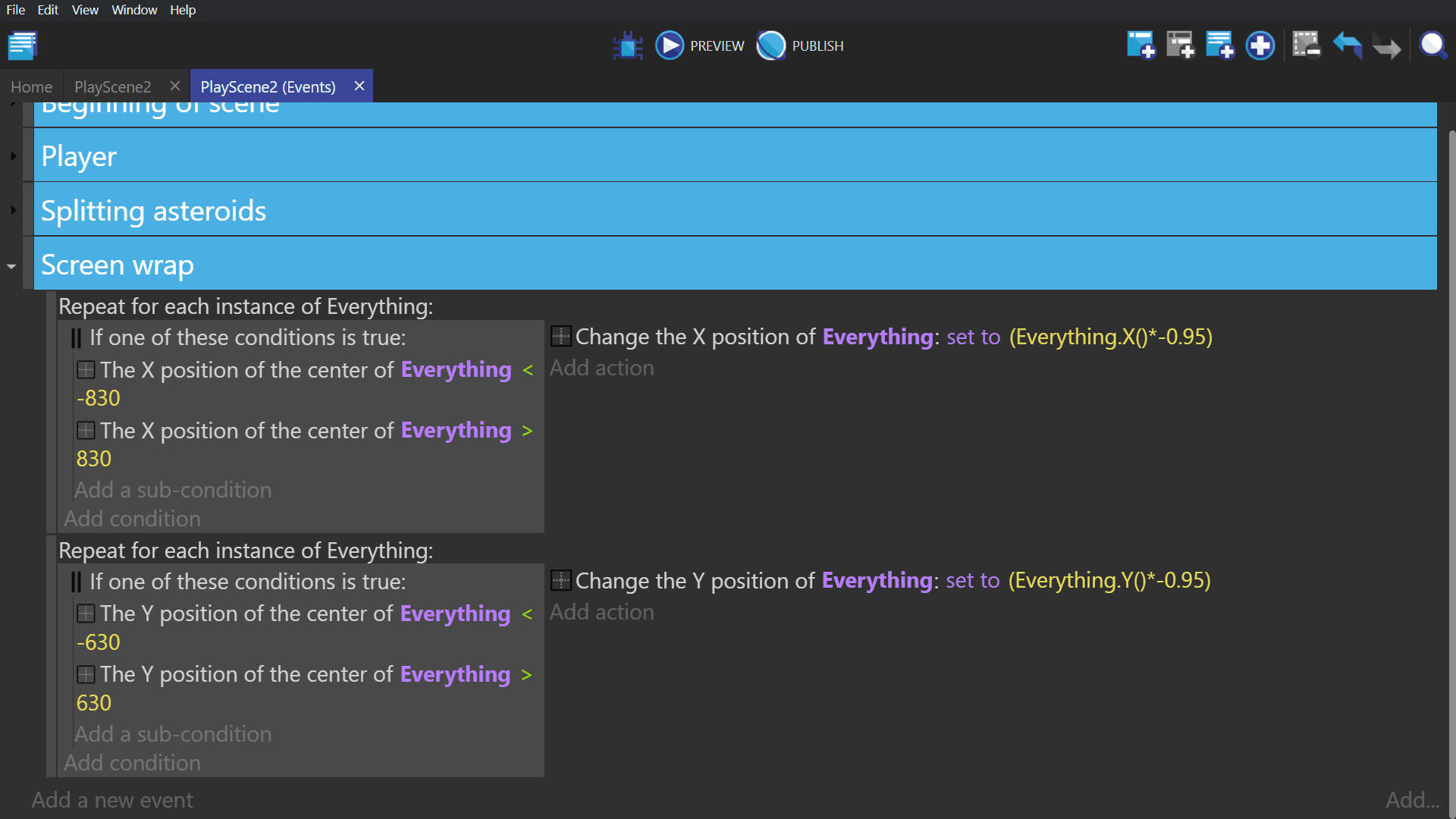Toggle the OR condition marker of the X-position event
The height and width of the screenshot is (819, 1456).
[76, 338]
